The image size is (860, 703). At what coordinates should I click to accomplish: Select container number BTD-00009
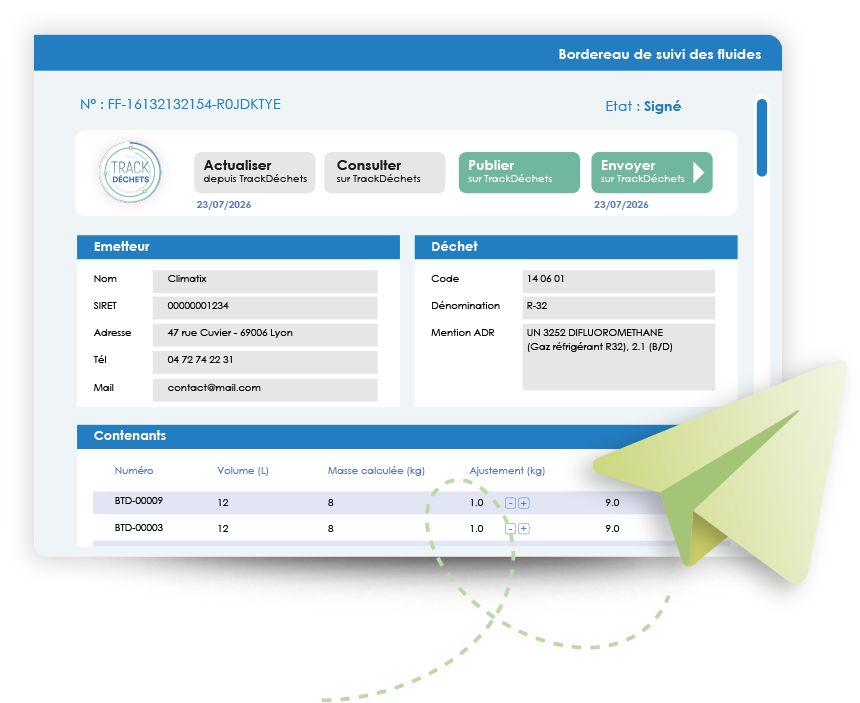click(139, 501)
